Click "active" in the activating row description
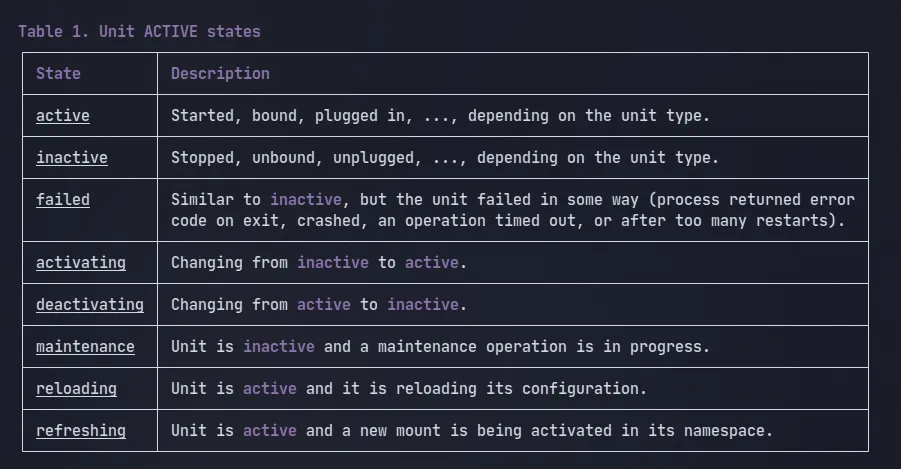Viewport: 901px width, 469px height. 431,263
